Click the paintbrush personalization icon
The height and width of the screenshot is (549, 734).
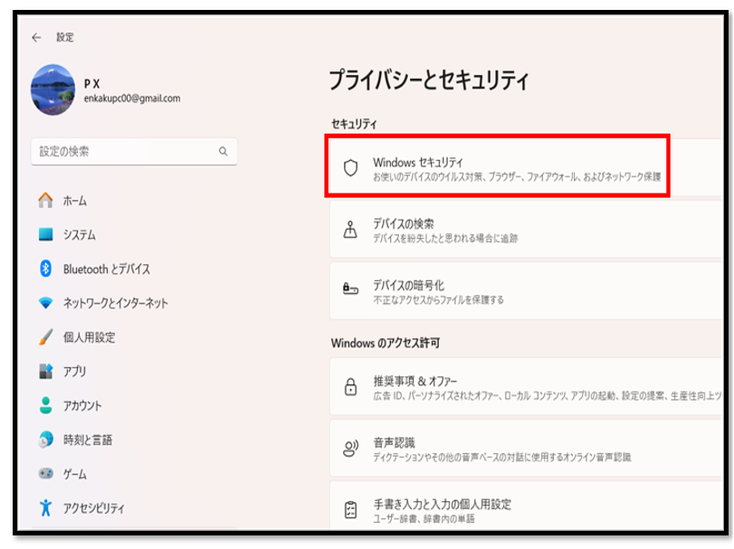45,337
